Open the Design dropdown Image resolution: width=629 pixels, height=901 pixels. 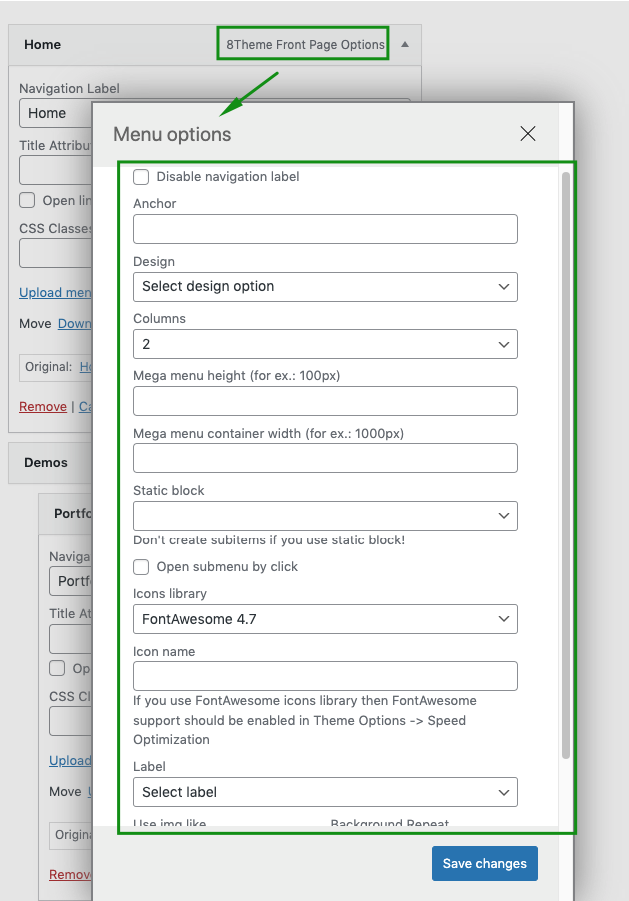pyautogui.click(x=325, y=287)
